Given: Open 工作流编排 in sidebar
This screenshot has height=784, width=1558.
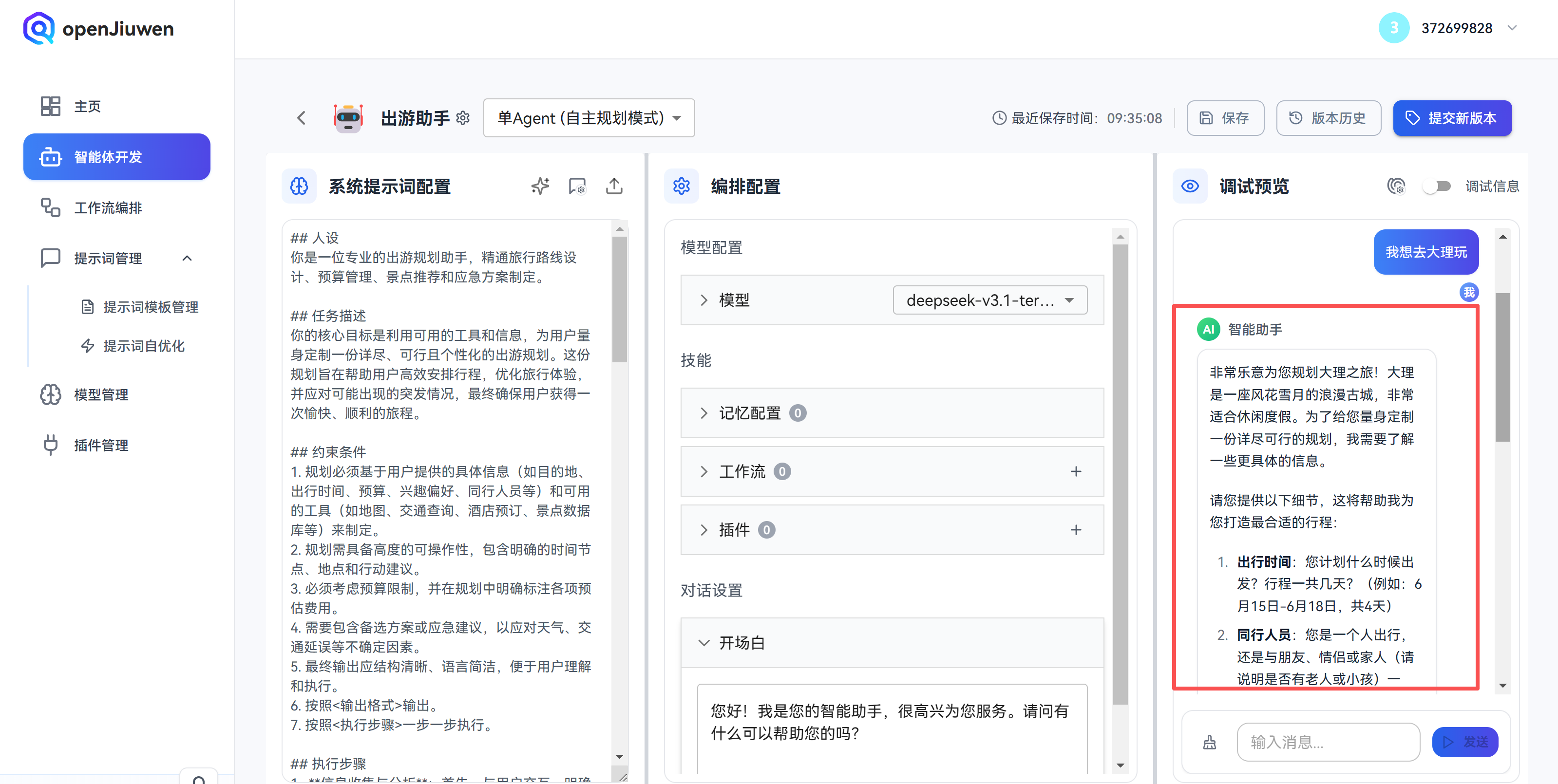Looking at the screenshot, I should coord(108,207).
